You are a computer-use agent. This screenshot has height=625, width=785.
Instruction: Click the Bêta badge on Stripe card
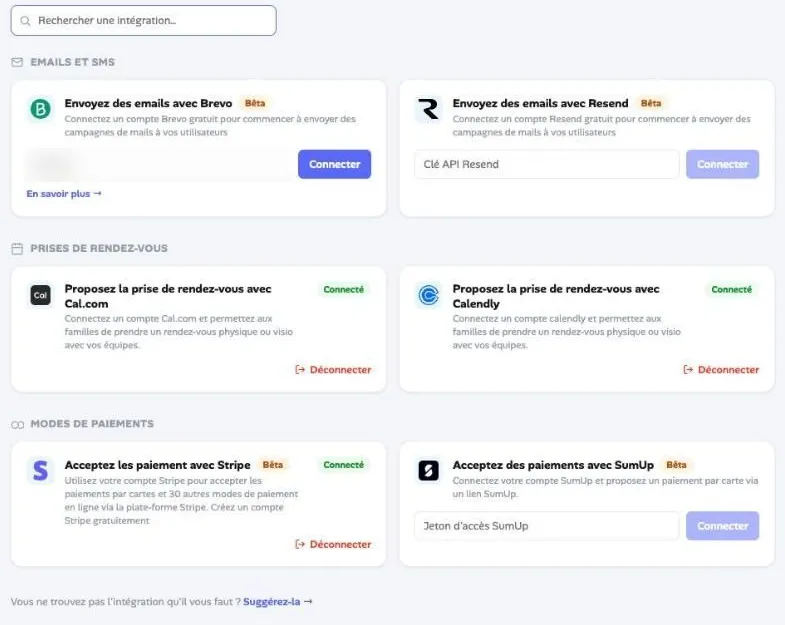pyautogui.click(x=273, y=465)
